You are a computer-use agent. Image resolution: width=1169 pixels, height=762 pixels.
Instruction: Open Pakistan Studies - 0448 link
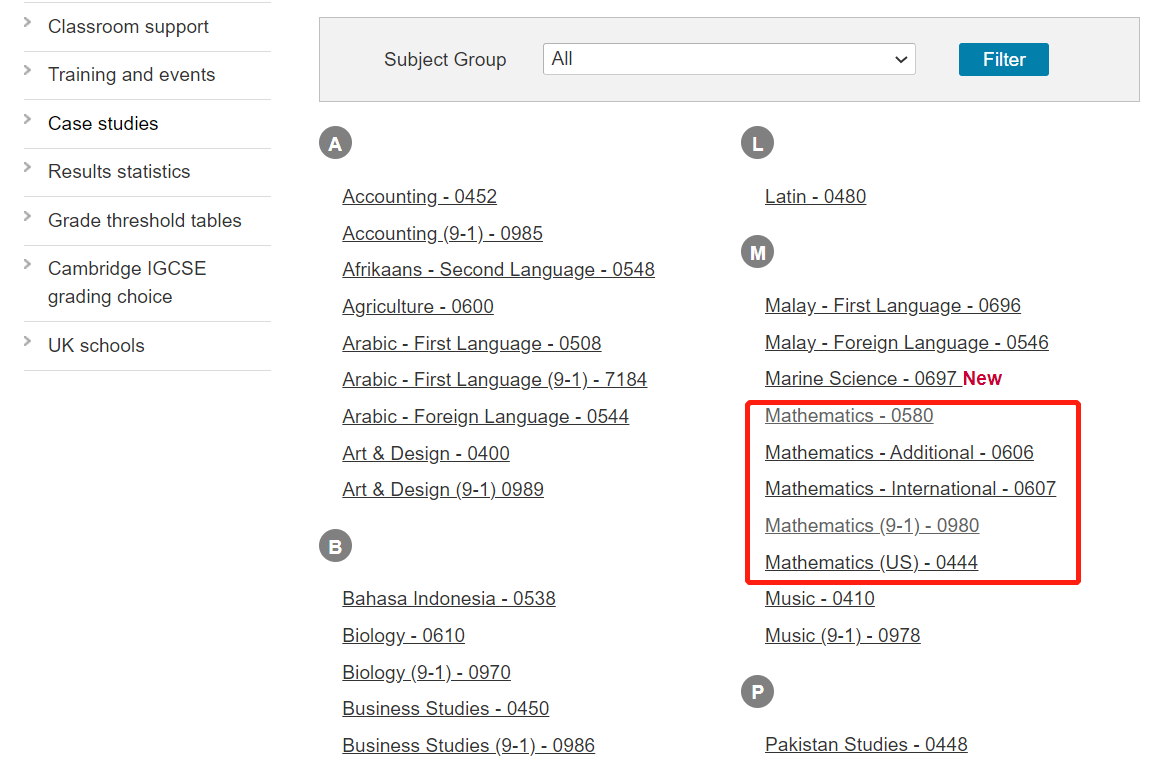click(866, 745)
